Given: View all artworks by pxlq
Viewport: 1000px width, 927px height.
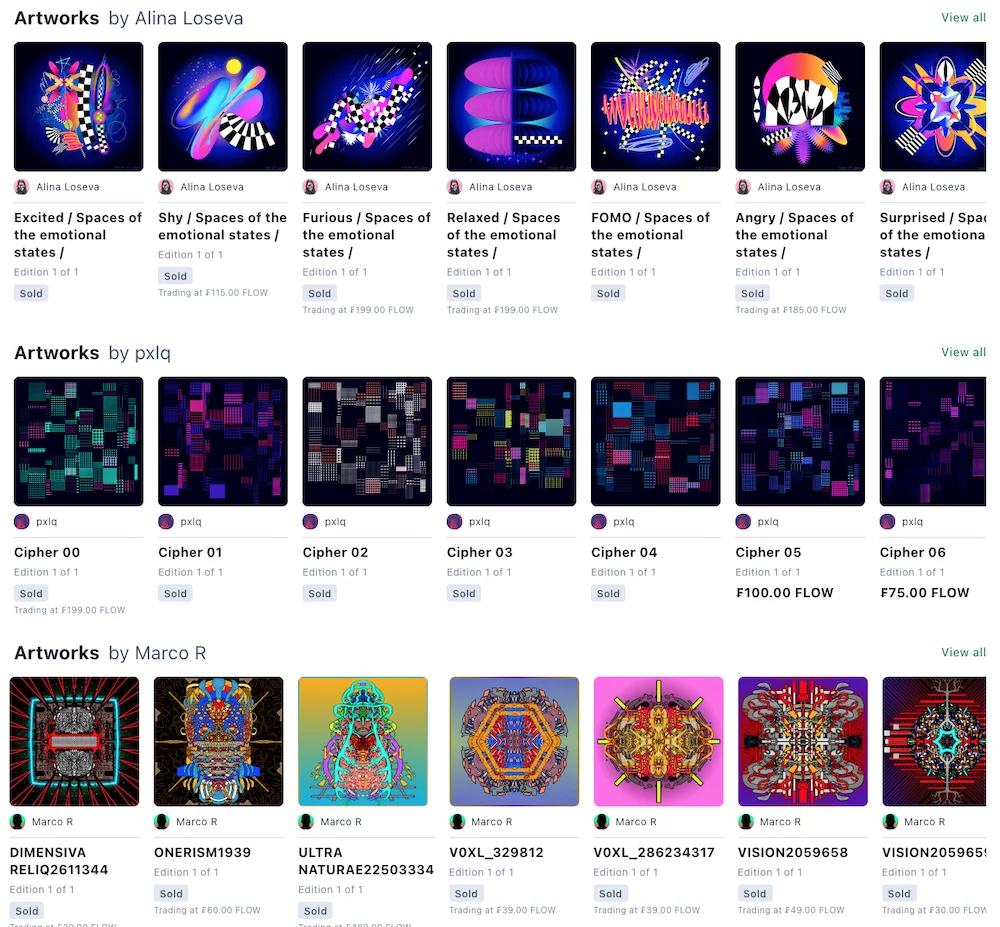Looking at the screenshot, I should [x=963, y=353].
